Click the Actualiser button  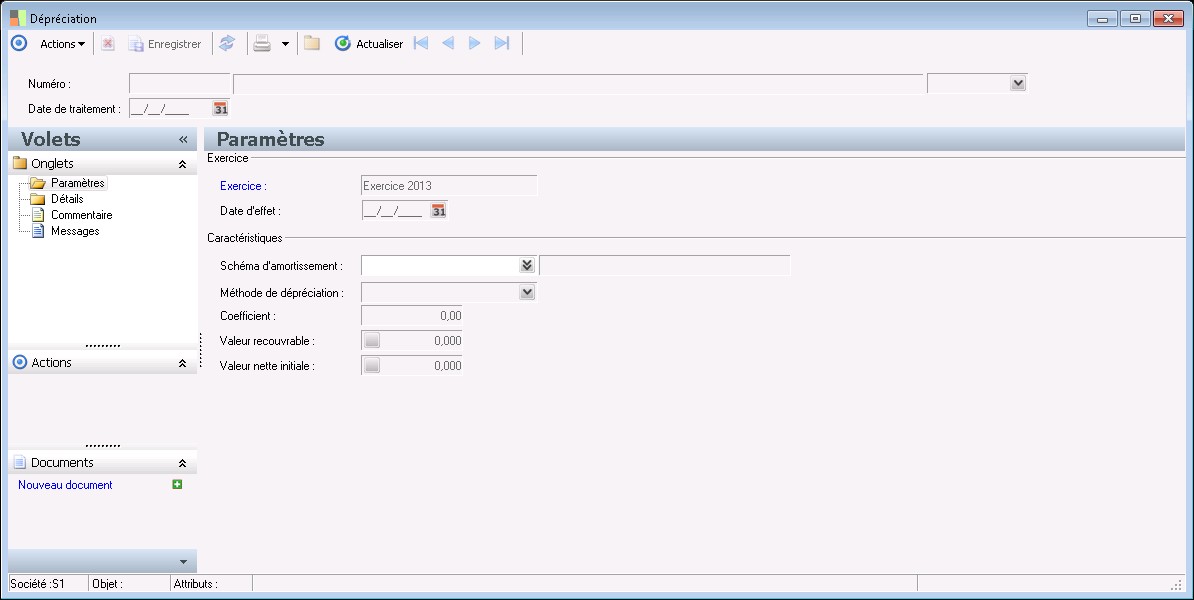tap(369, 44)
